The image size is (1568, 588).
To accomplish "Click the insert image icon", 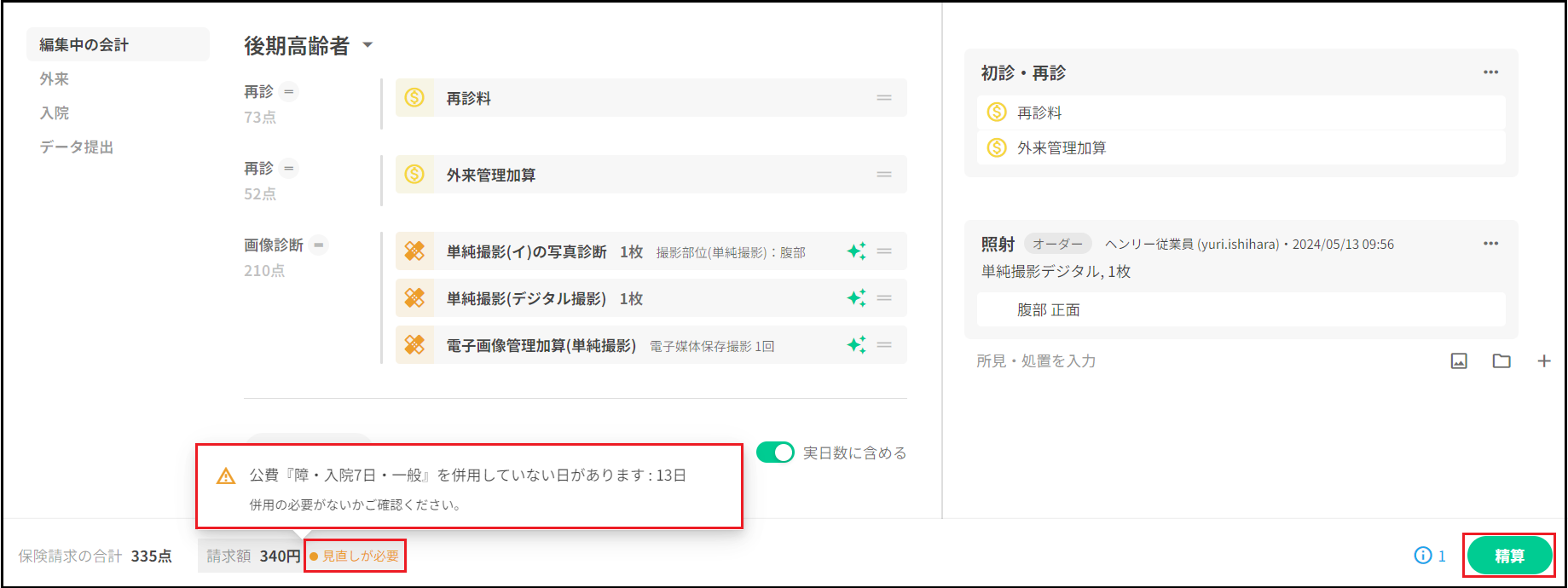I will click(1459, 361).
